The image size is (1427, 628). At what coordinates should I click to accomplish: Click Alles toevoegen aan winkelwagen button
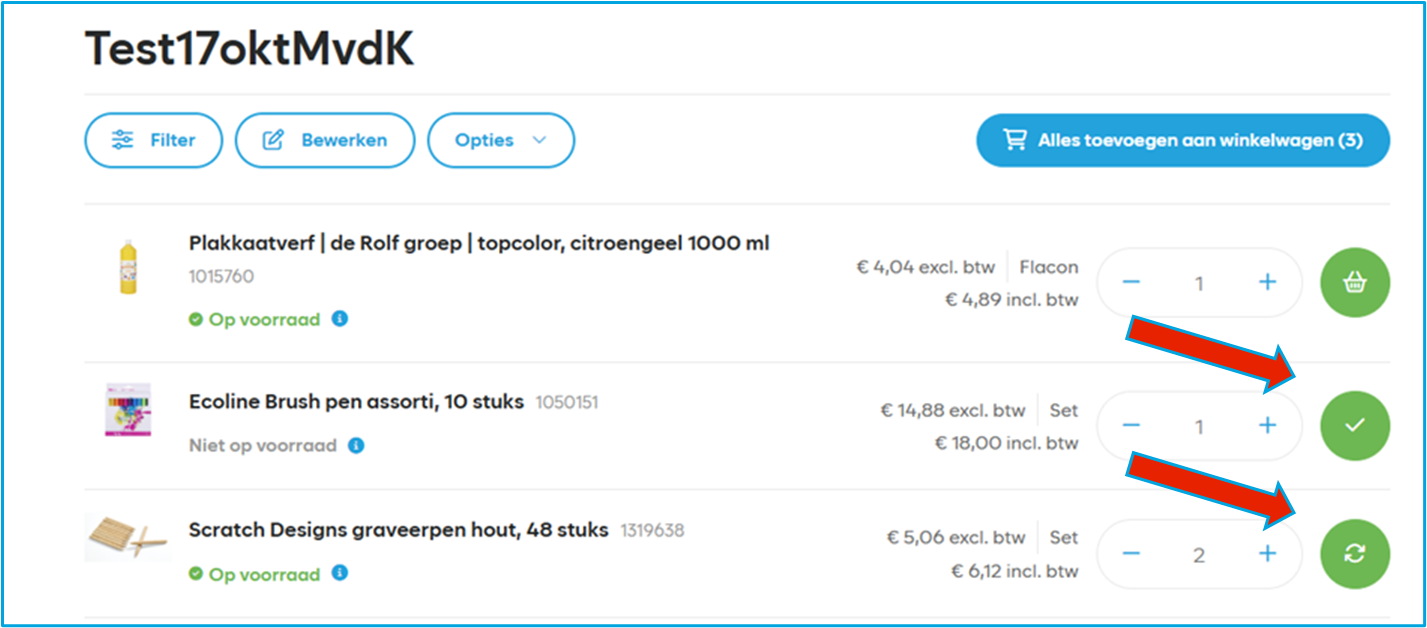click(1182, 140)
